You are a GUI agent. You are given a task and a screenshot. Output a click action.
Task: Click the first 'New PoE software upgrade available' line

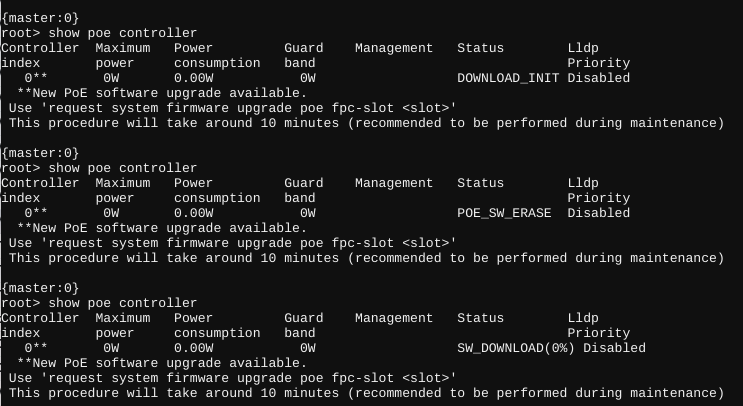162,93
